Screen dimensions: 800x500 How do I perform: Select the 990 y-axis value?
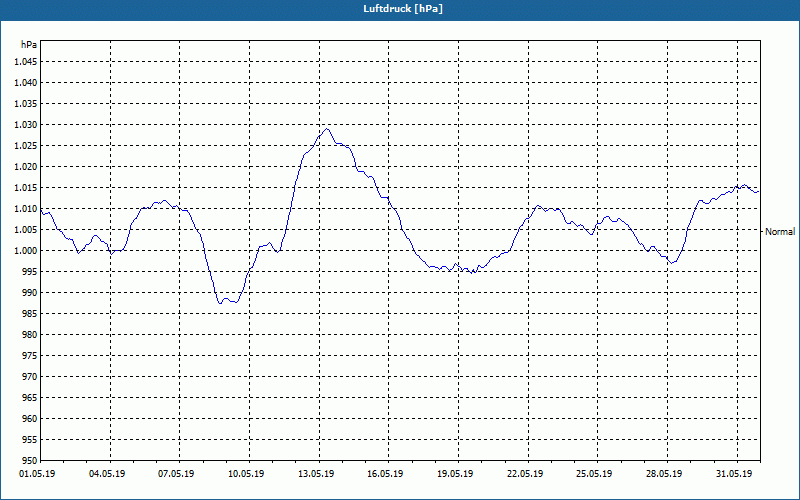tap(30, 293)
